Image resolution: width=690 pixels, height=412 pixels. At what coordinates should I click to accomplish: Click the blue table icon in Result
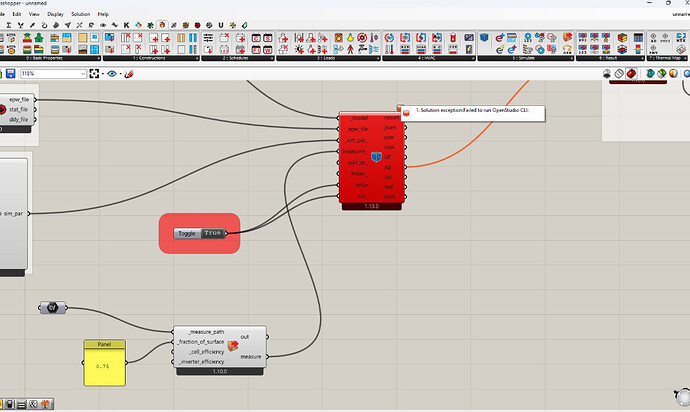click(x=638, y=38)
